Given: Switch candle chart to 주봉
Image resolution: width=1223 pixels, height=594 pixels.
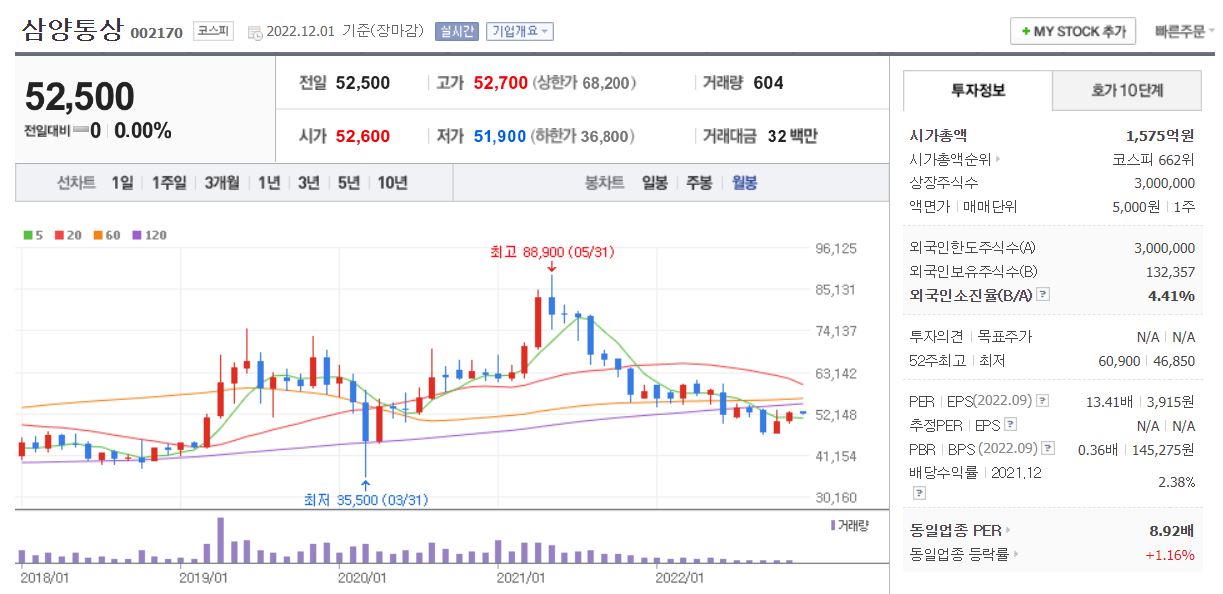Looking at the screenshot, I should (699, 182).
